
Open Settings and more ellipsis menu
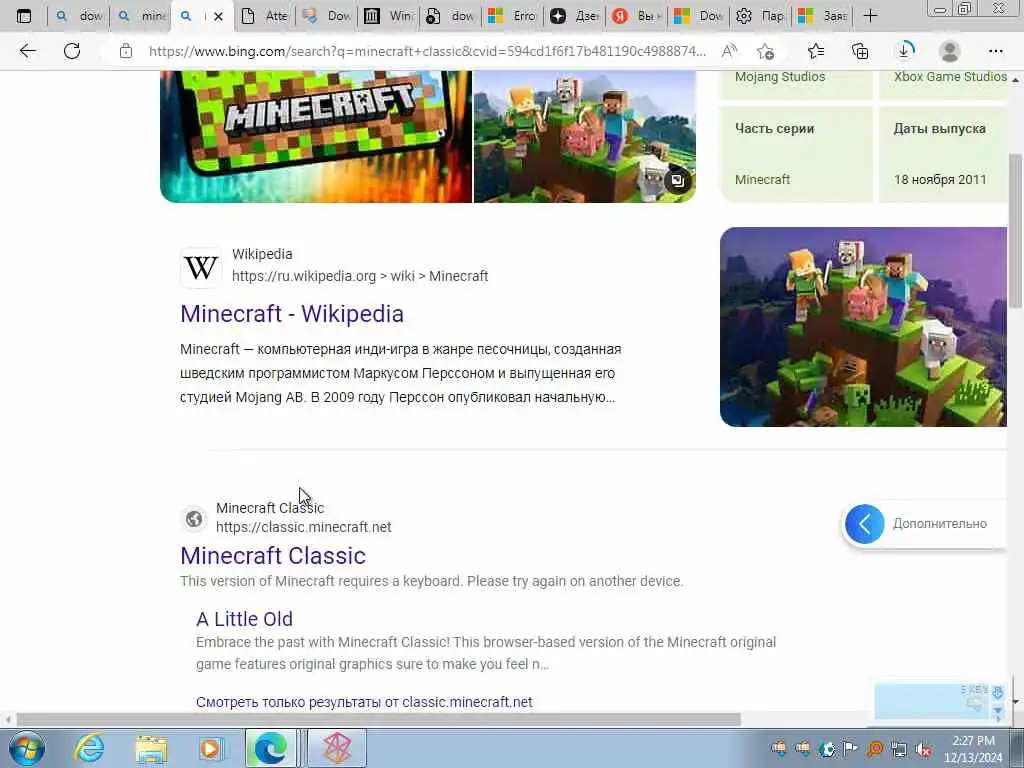(995, 51)
